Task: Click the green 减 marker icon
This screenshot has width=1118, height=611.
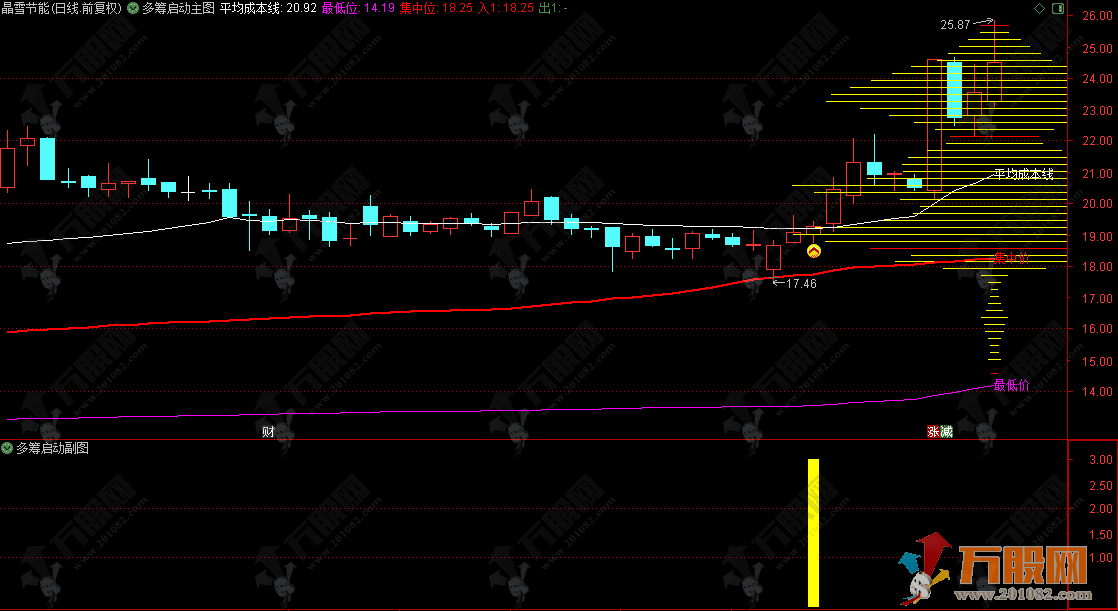Action: [946, 431]
